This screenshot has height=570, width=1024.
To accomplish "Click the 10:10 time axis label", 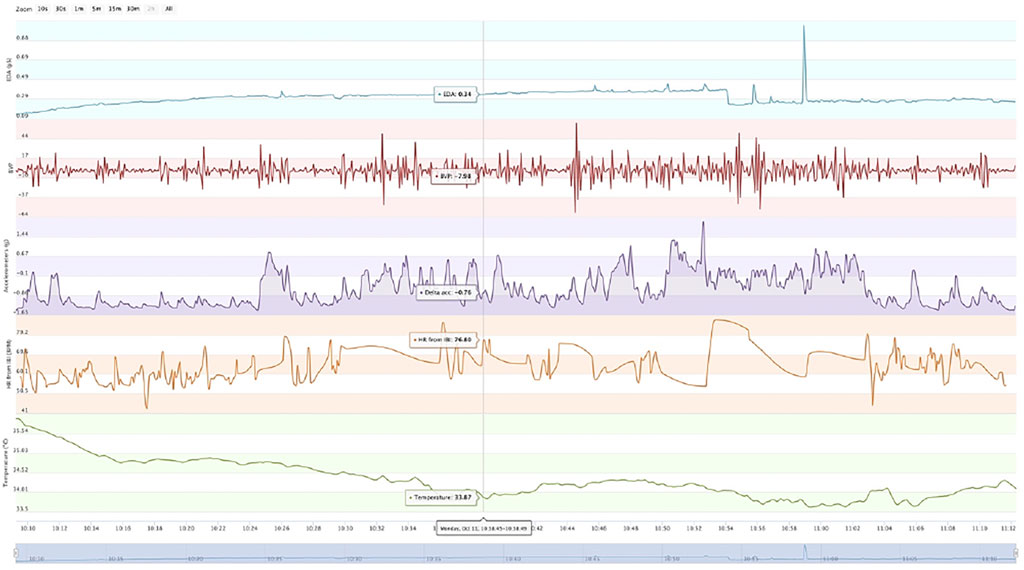I will click(x=28, y=528).
